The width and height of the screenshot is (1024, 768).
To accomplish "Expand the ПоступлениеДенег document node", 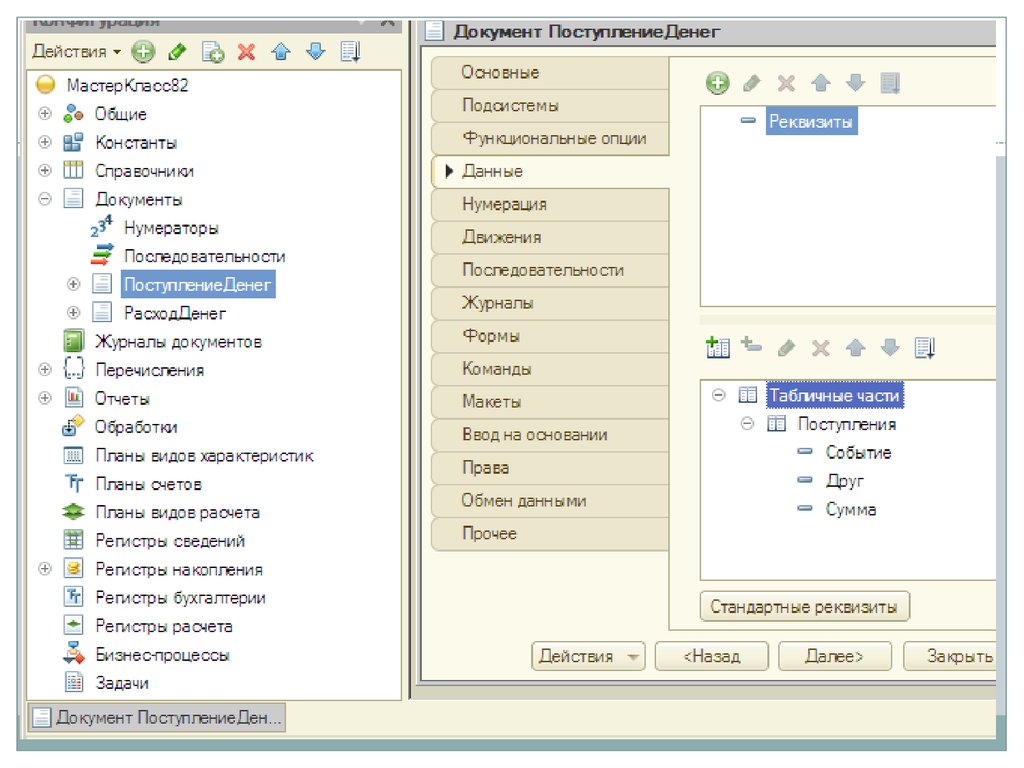I will tap(73, 284).
